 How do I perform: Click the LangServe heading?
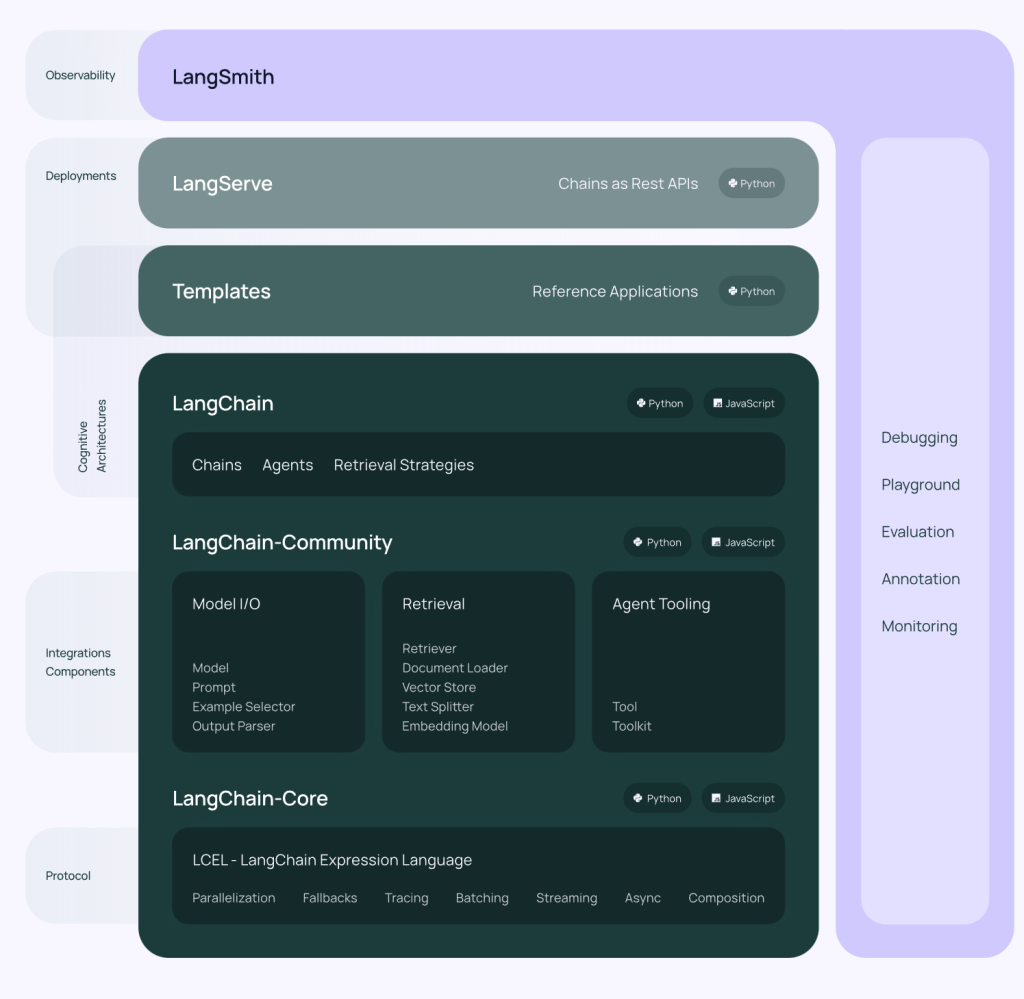(x=222, y=184)
